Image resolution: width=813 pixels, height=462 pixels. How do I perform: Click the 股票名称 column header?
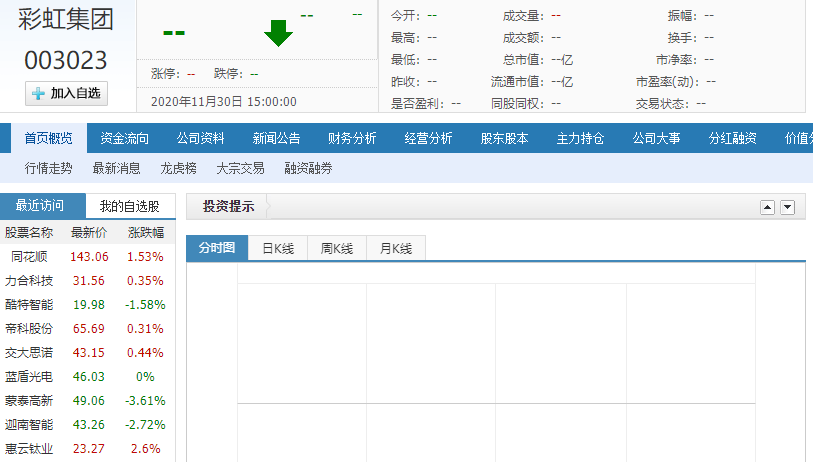29,233
